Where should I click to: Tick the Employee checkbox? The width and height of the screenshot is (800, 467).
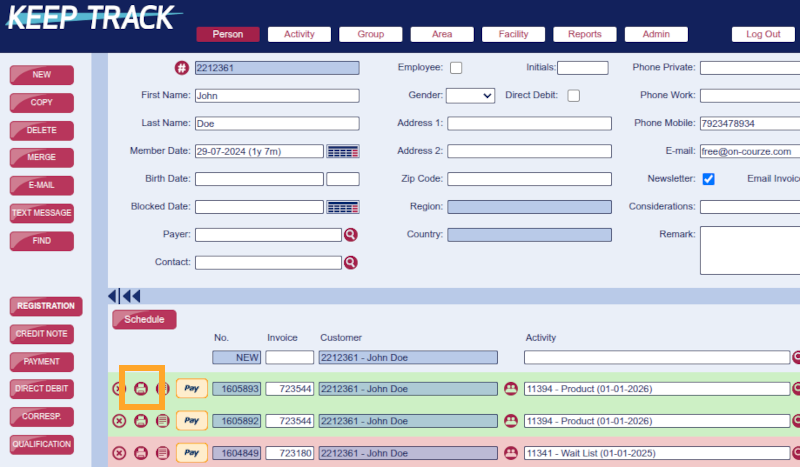[x=456, y=68]
